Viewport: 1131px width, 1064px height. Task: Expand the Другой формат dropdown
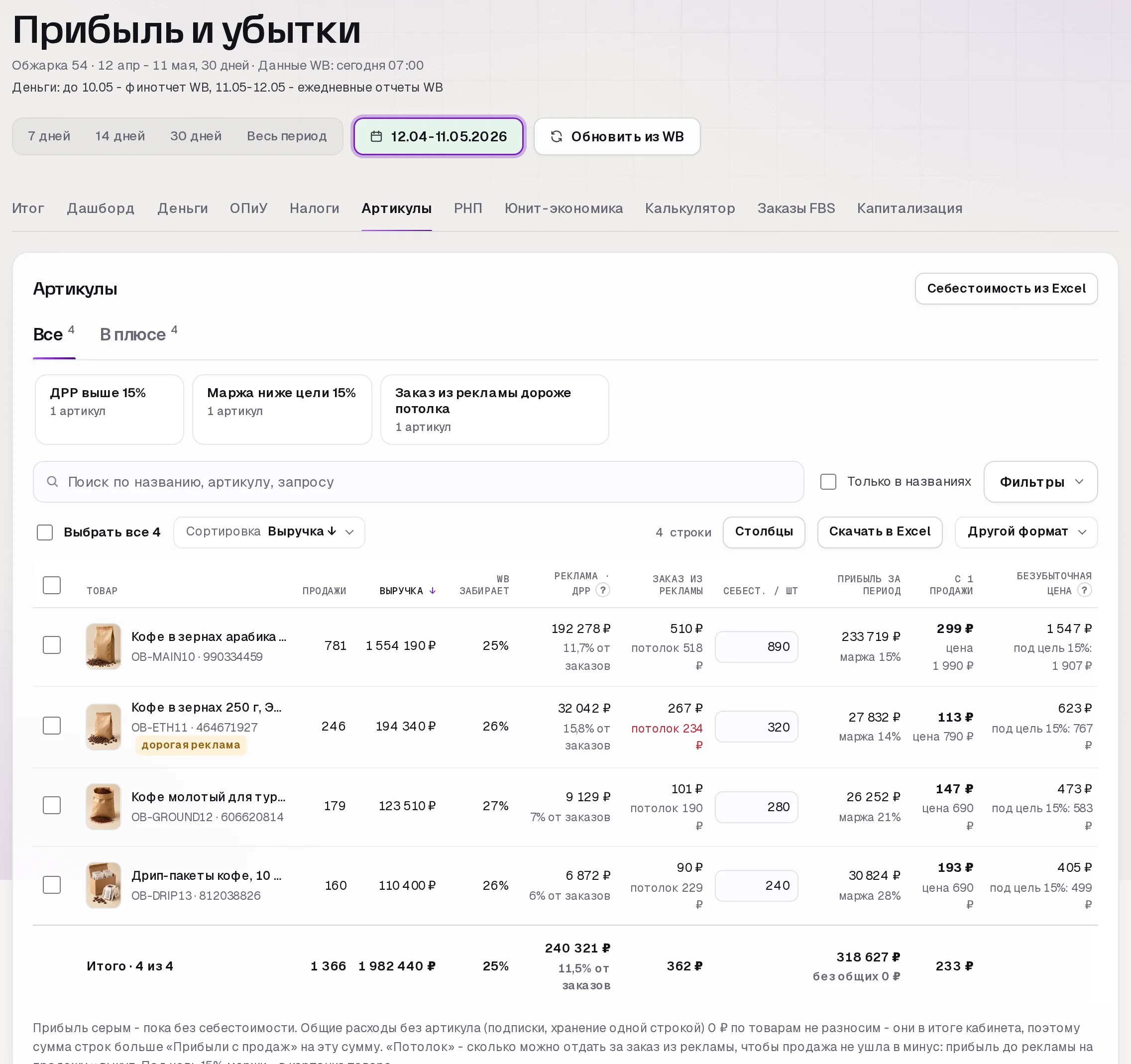click(1026, 532)
